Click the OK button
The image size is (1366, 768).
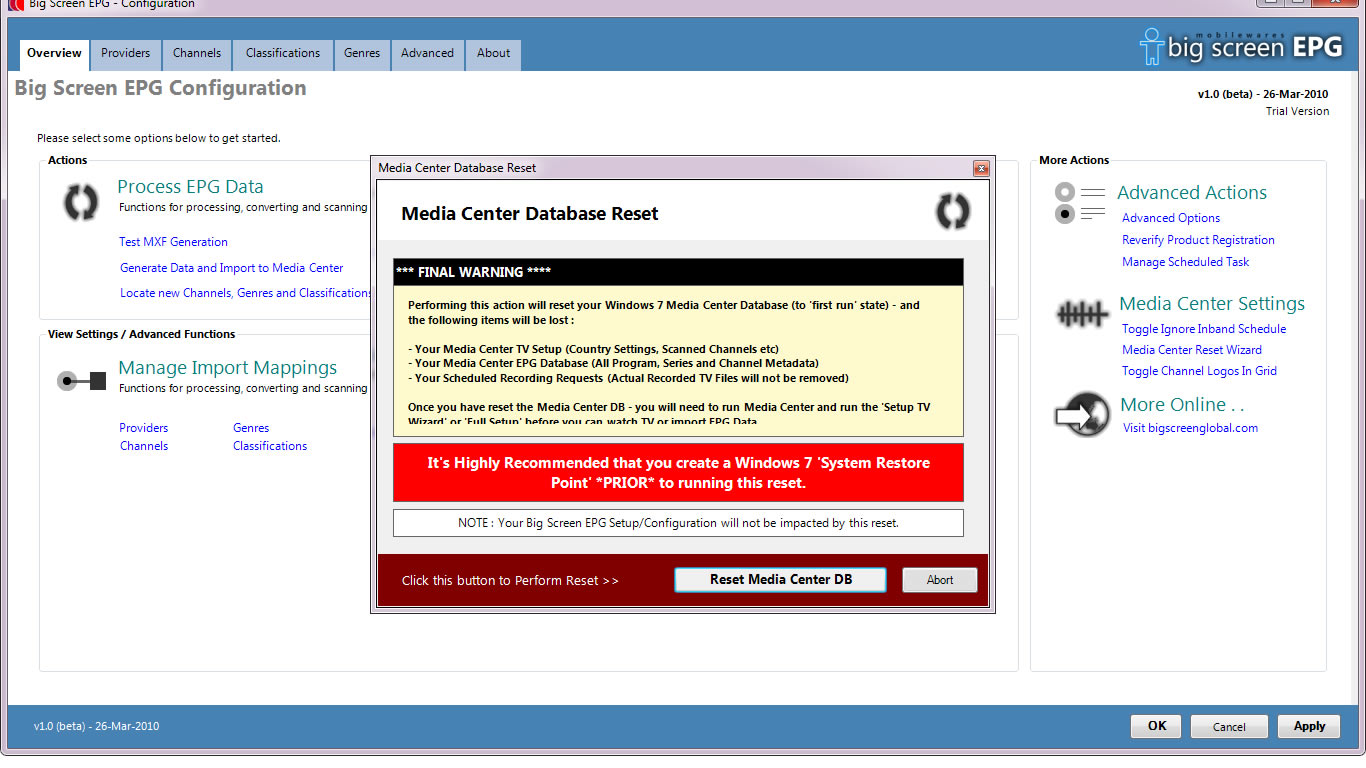(1157, 727)
